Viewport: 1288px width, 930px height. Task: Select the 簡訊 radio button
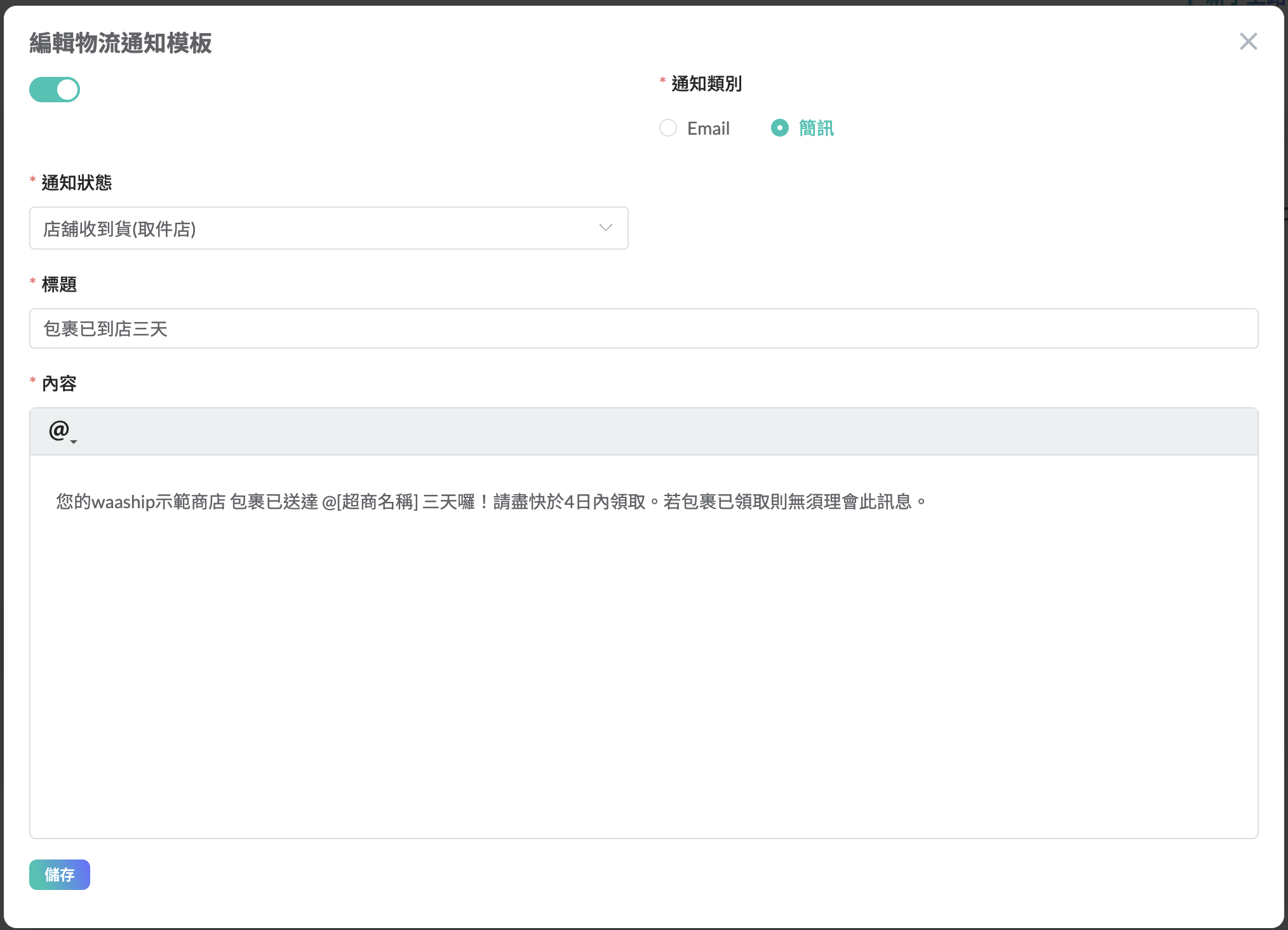(x=780, y=128)
